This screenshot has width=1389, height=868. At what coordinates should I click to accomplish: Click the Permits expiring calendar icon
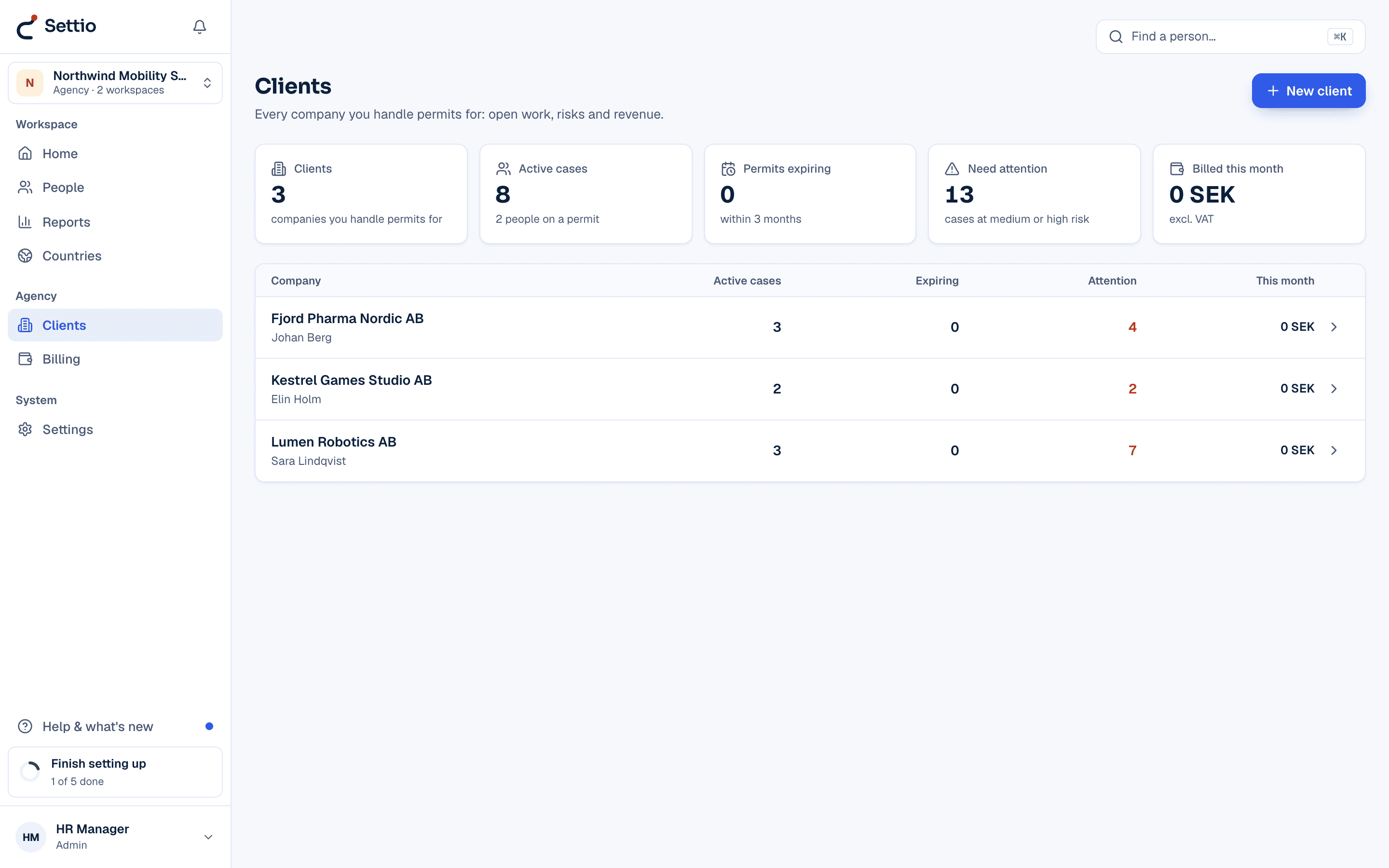coord(728,169)
